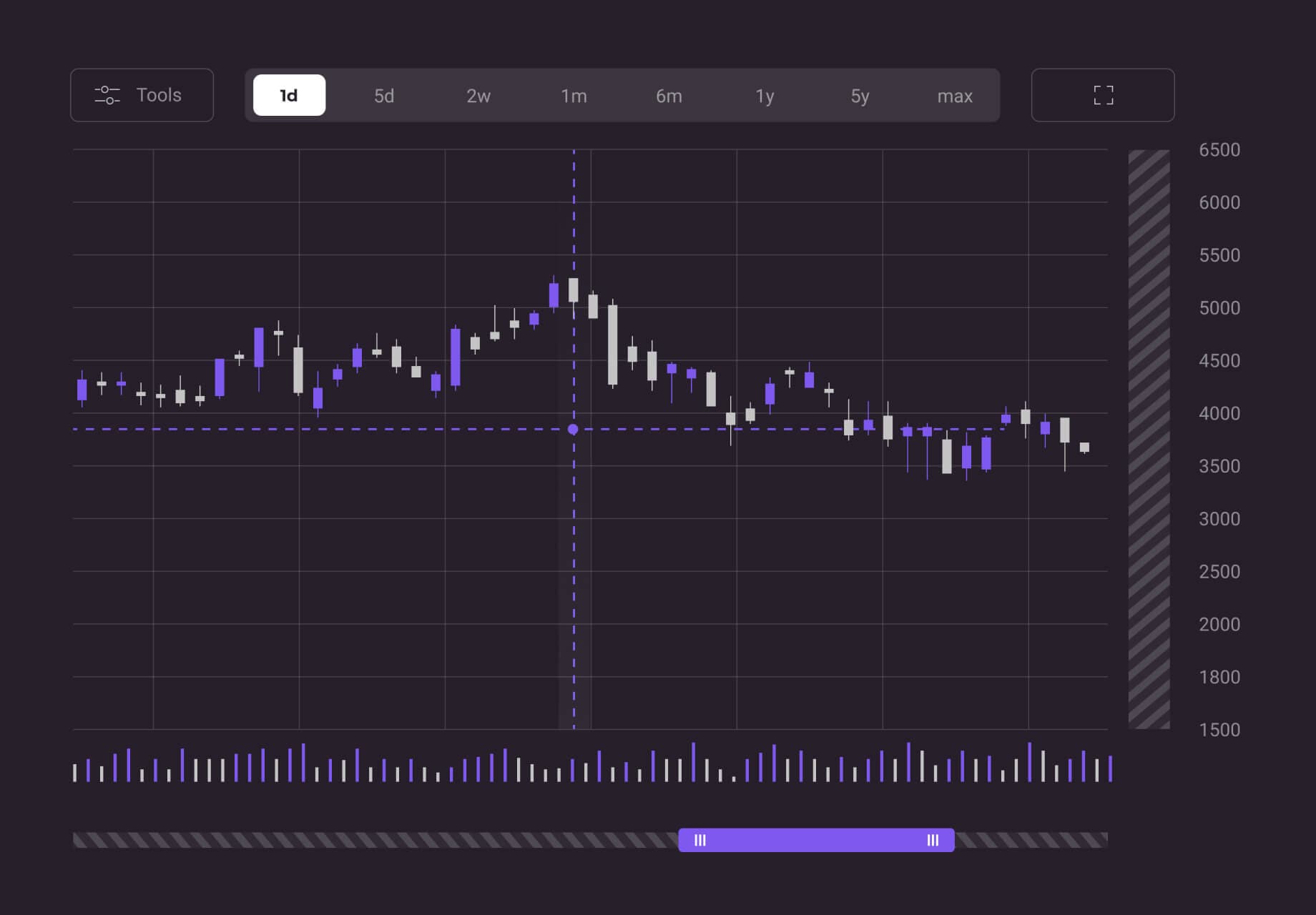Switch to the 5d timeframe

pos(384,96)
